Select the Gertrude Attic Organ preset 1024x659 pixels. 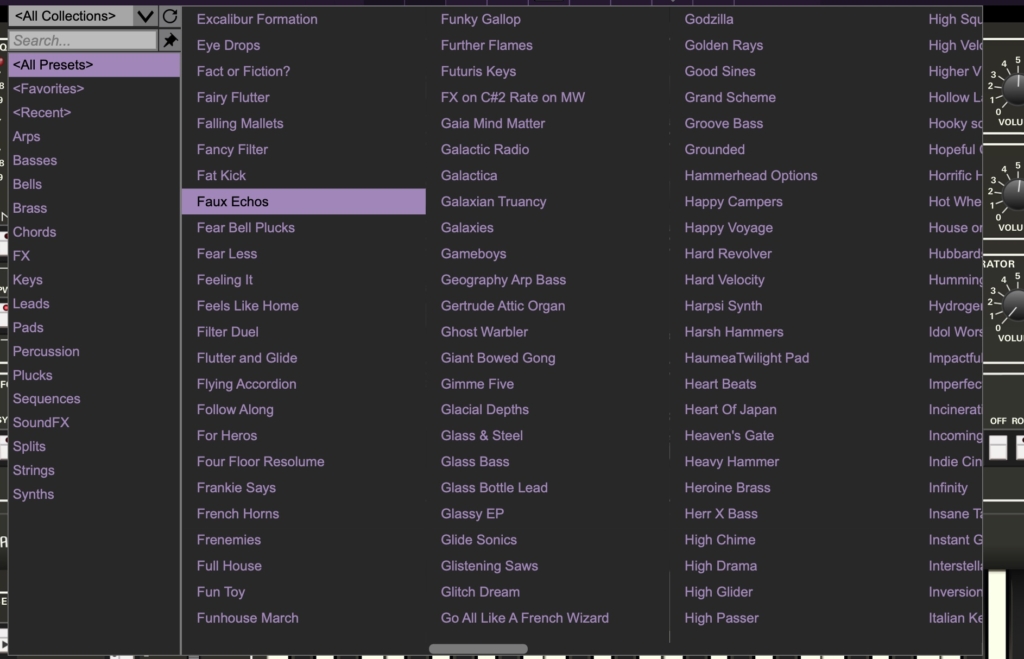coord(503,306)
